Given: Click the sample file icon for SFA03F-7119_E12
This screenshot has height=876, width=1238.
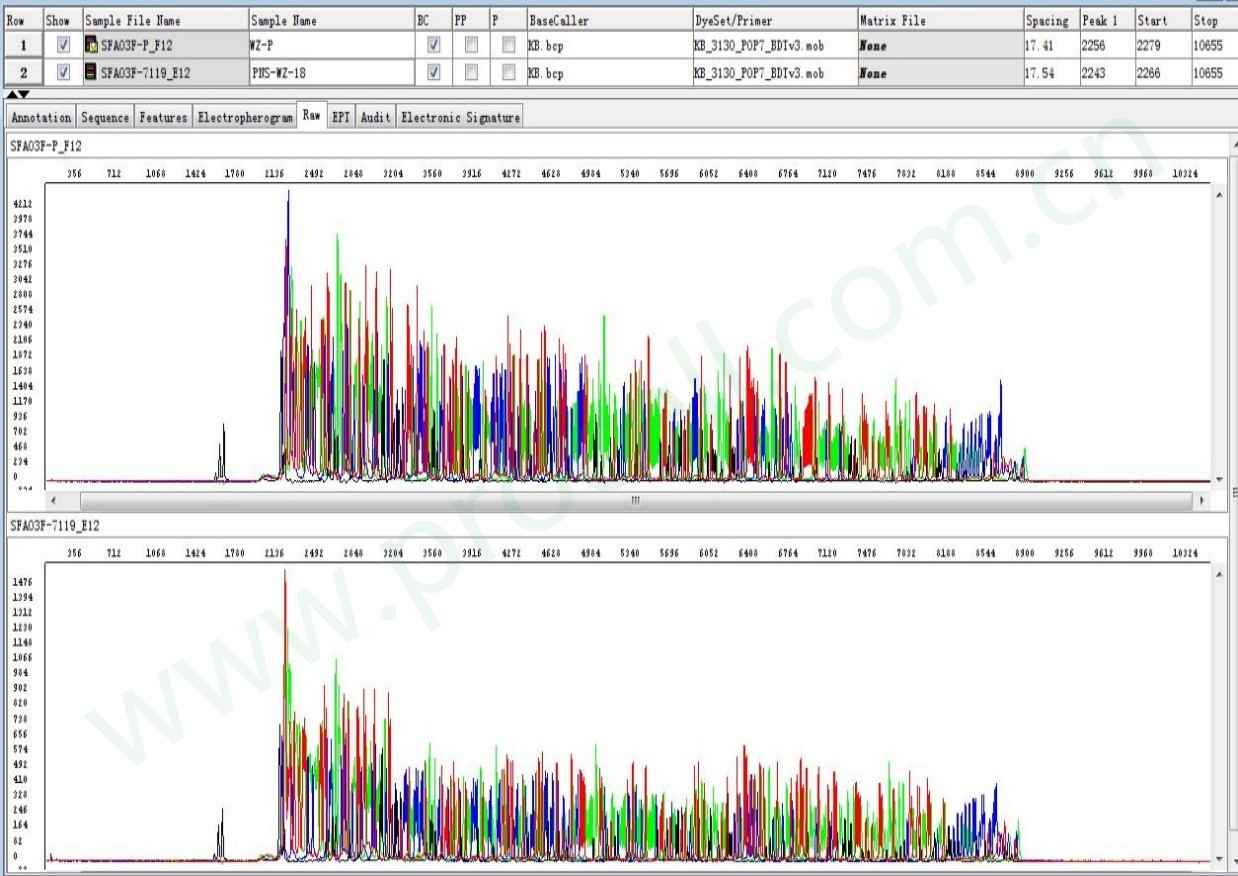Looking at the screenshot, I should [91, 72].
